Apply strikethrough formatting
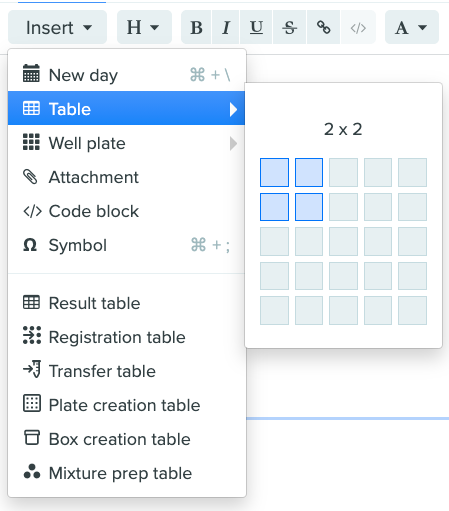This screenshot has width=449, height=511. tap(289, 27)
